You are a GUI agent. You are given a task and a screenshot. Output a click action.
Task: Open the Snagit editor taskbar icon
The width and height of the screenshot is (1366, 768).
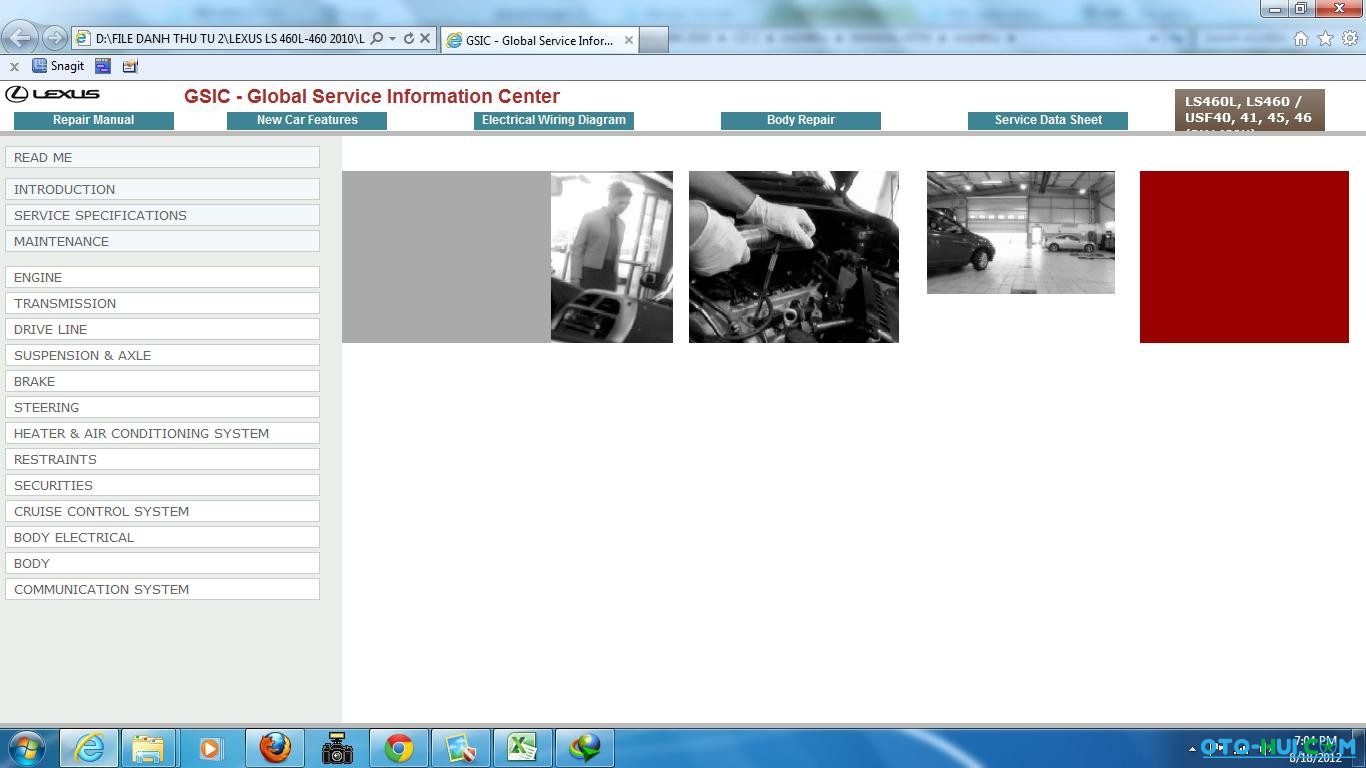tap(461, 748)
